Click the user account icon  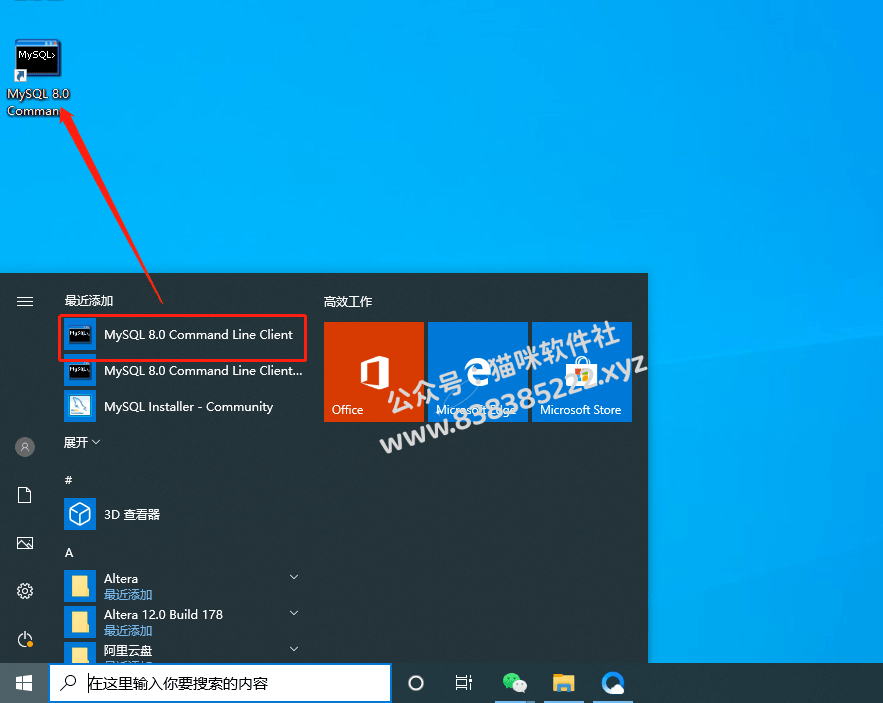25,447
